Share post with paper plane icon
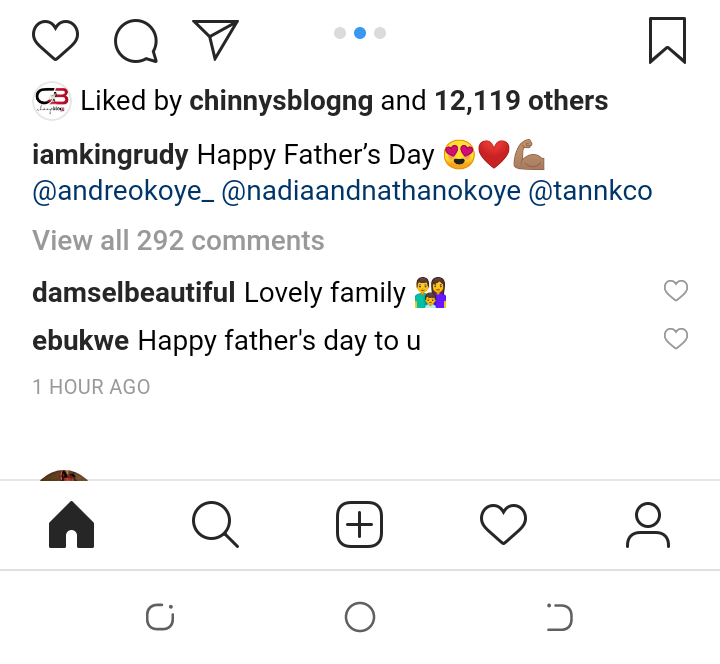This screenshot has width=720, height=664. 215,40
